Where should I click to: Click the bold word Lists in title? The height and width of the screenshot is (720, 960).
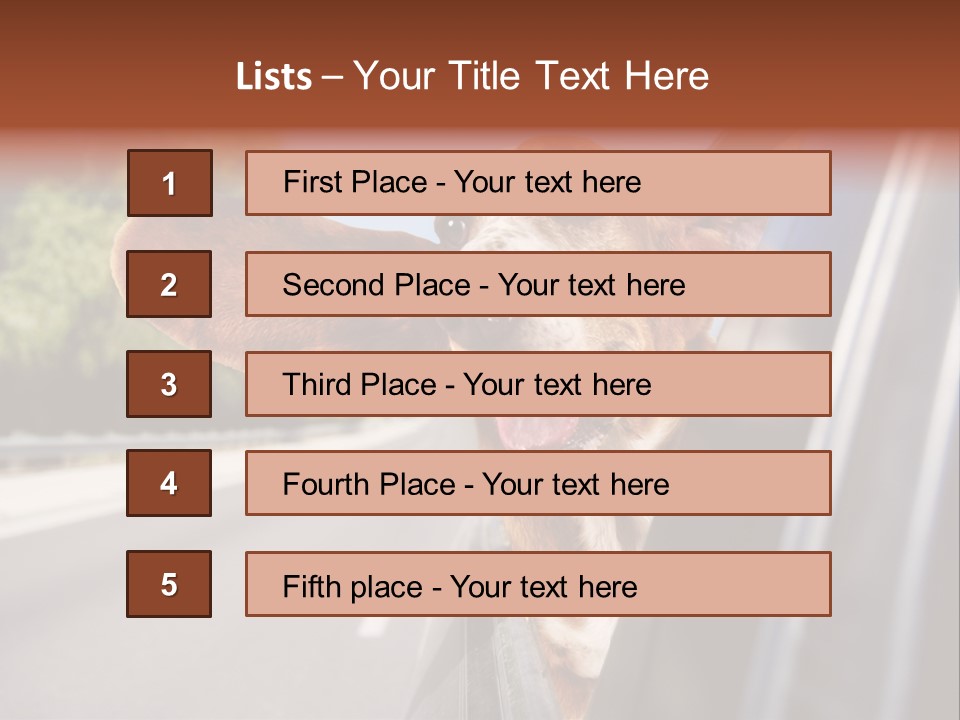click(274, 77)
